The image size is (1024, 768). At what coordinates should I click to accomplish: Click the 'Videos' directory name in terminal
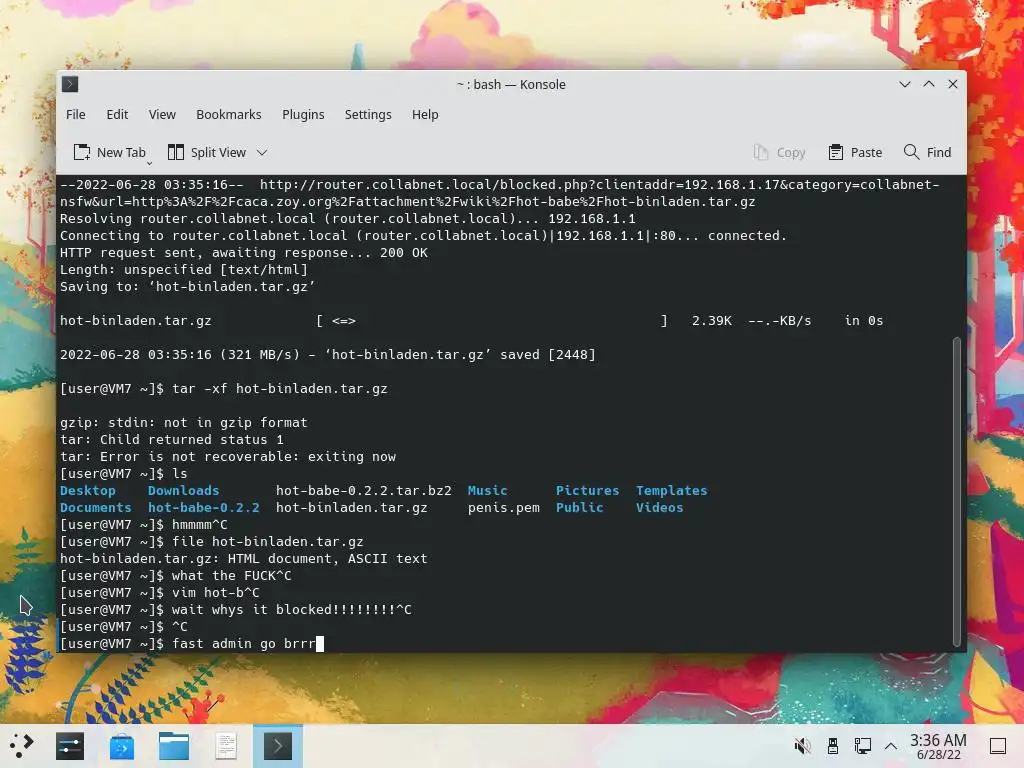tap(660, 507)
